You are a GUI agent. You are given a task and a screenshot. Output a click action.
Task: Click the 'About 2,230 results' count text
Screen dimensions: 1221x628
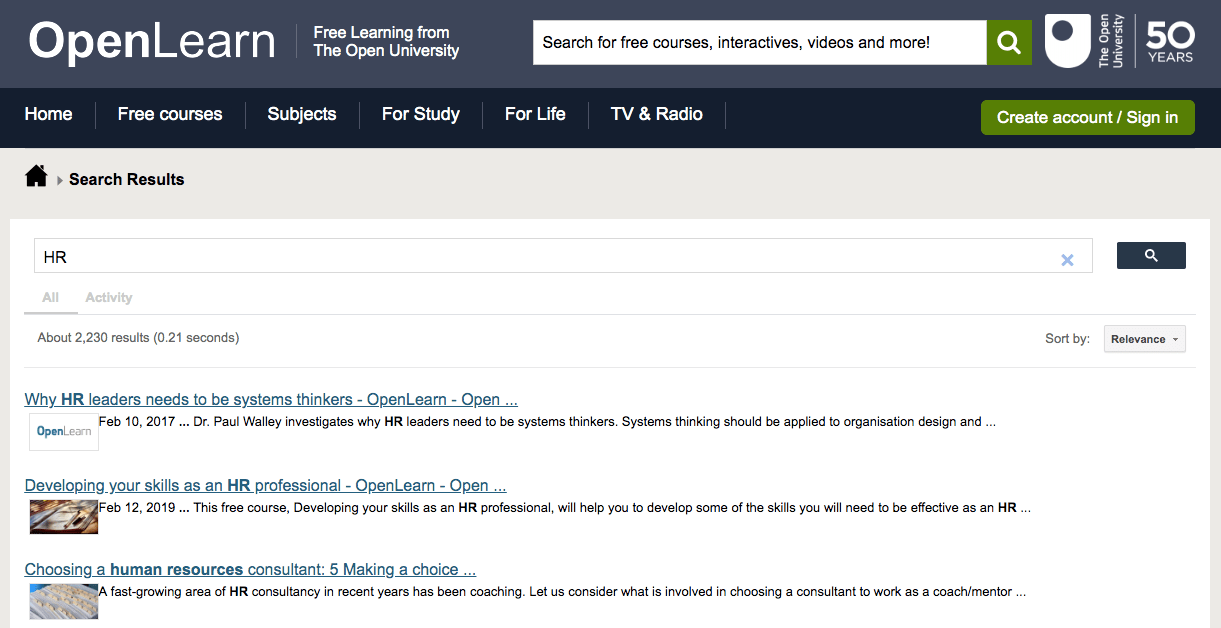tap(138, 338)
